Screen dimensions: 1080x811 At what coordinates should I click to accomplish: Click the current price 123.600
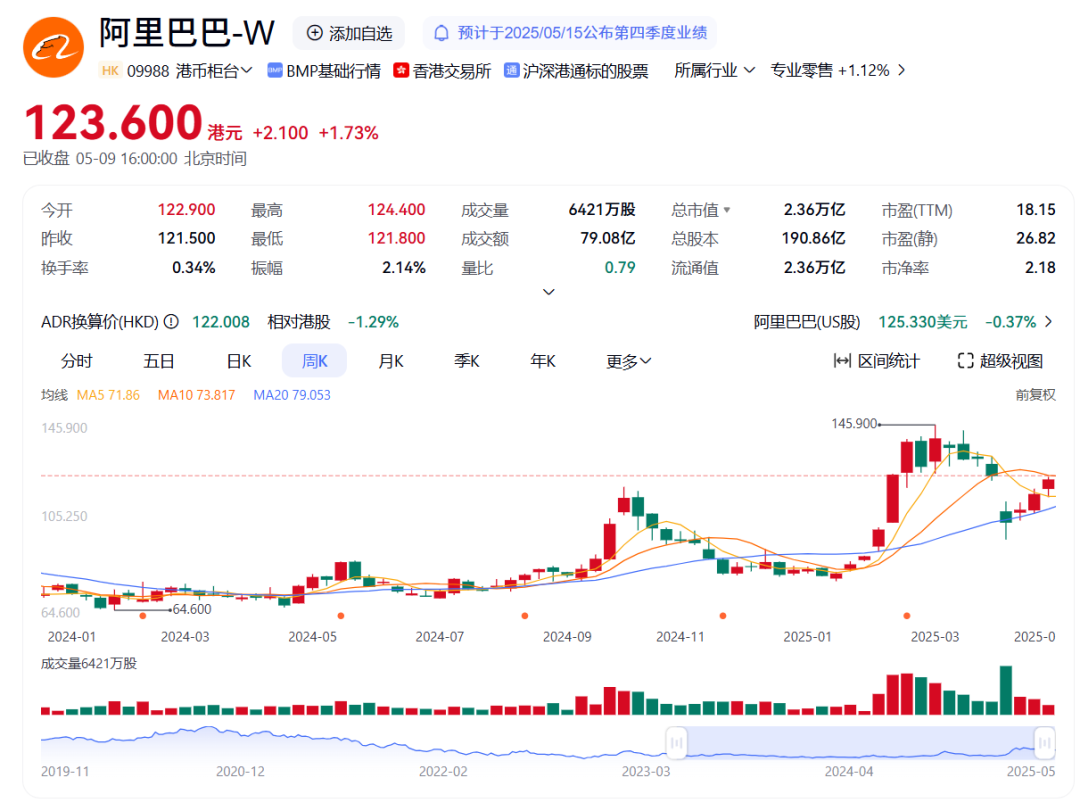(113, 123)
